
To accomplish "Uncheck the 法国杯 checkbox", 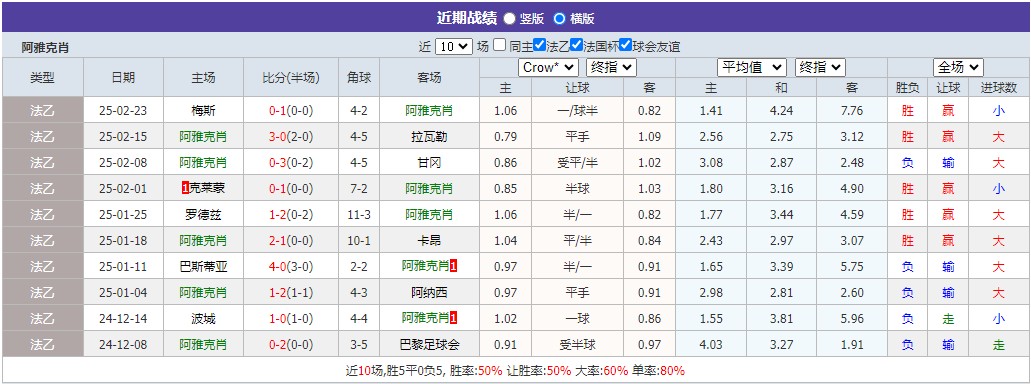I will (577, 45).
